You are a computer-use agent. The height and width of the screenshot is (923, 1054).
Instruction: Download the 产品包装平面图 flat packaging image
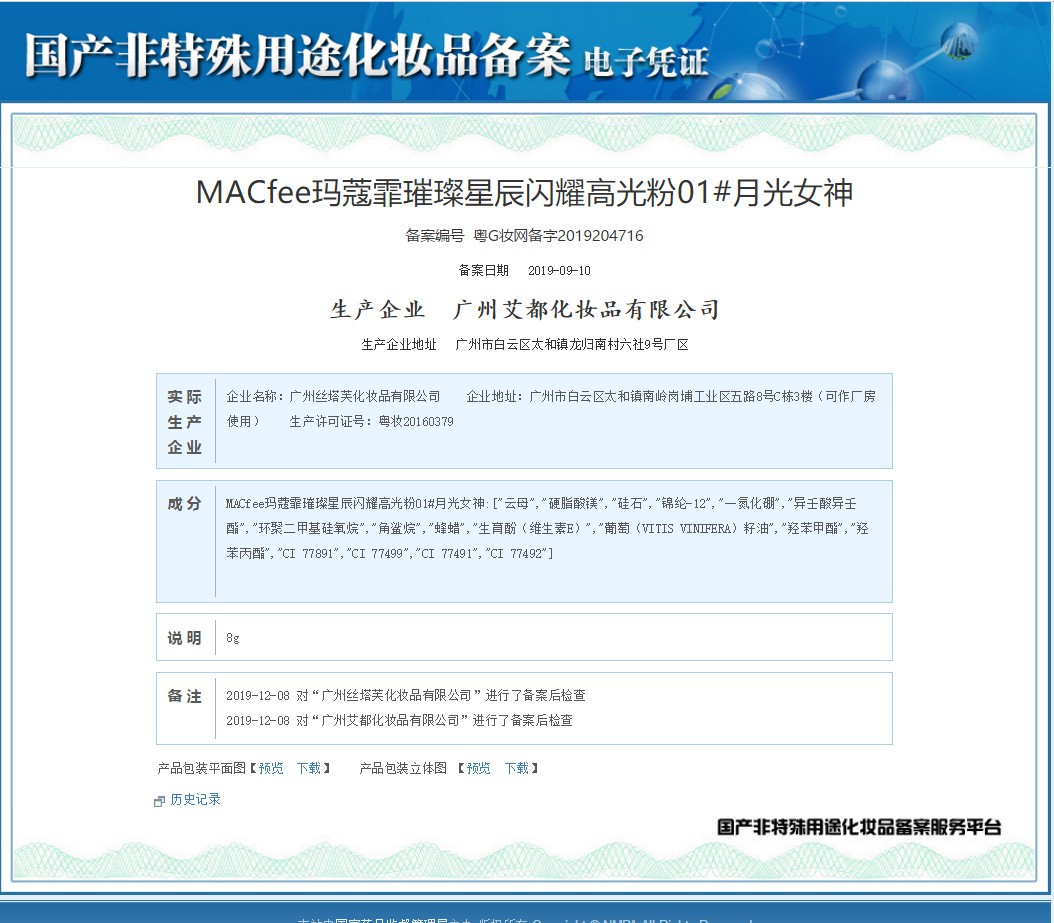click(x=308, y=768)
